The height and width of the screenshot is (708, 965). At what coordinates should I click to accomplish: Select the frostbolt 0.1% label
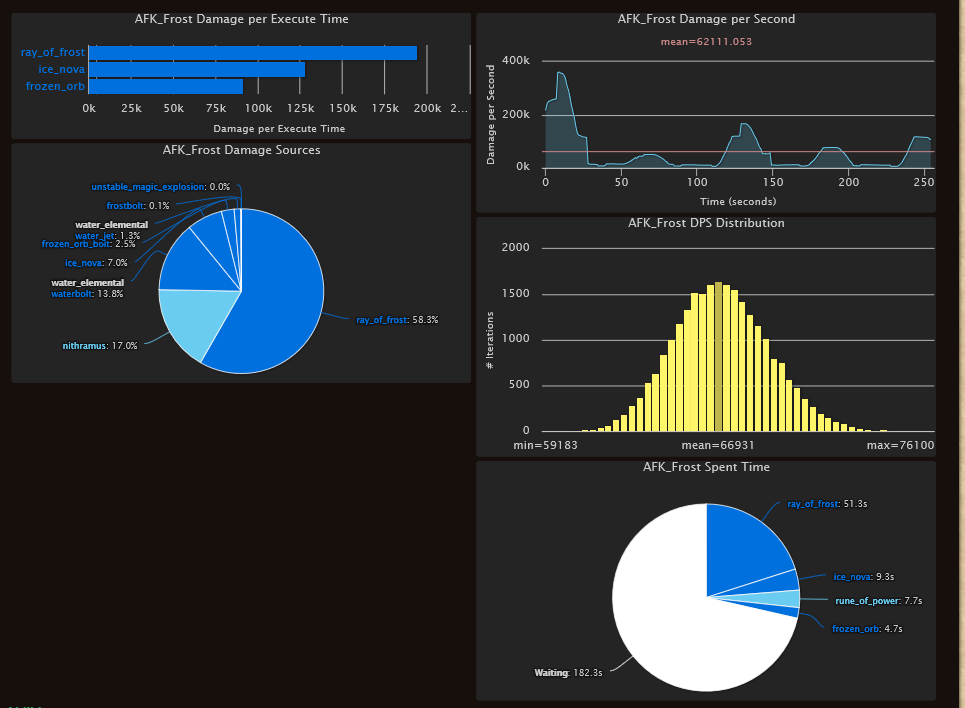pyautogui.click(x=138, y=206)
